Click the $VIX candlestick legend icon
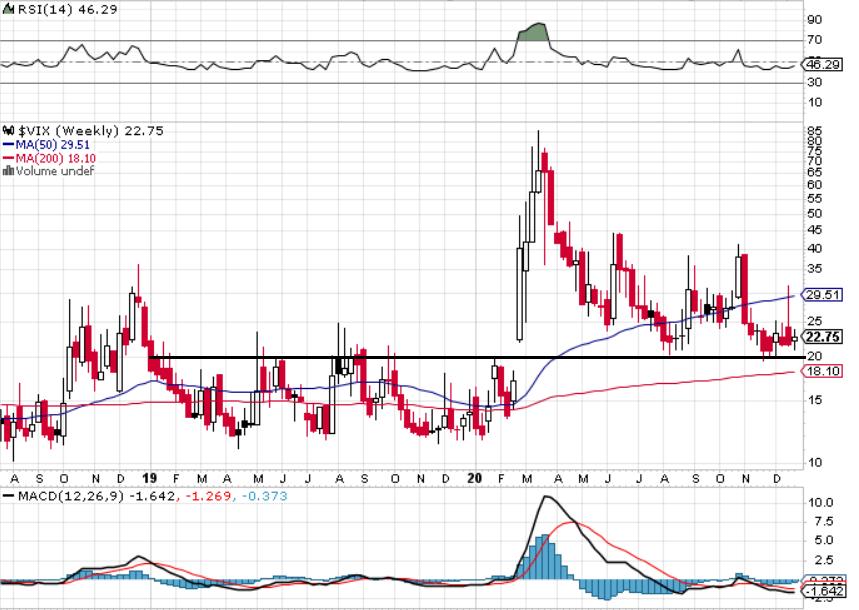 click(8, 130)
